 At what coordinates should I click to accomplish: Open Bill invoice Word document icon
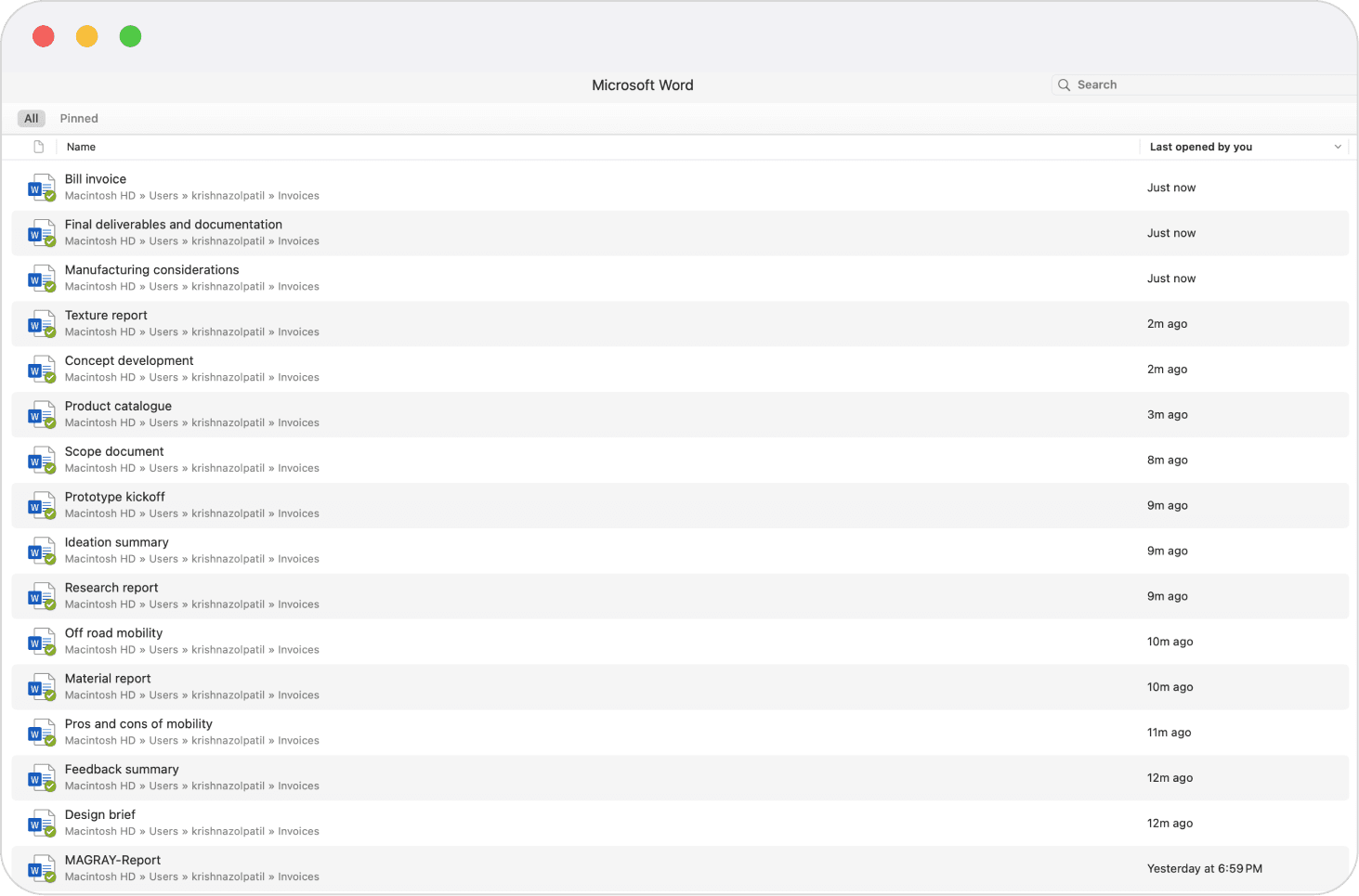pos(41,188)
